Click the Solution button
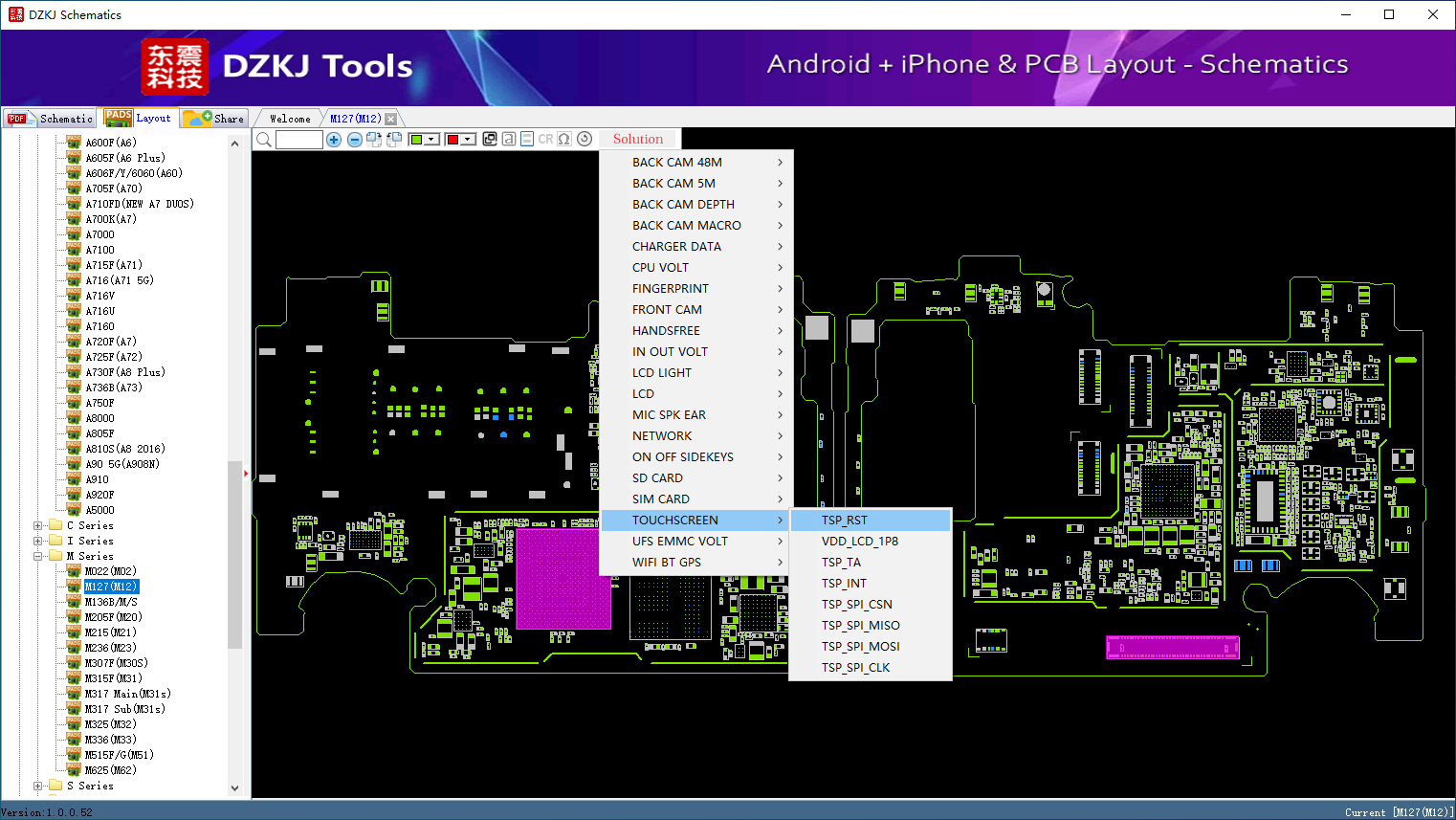The width and height of the screenshot is (1456, 820). pos(638,139)
